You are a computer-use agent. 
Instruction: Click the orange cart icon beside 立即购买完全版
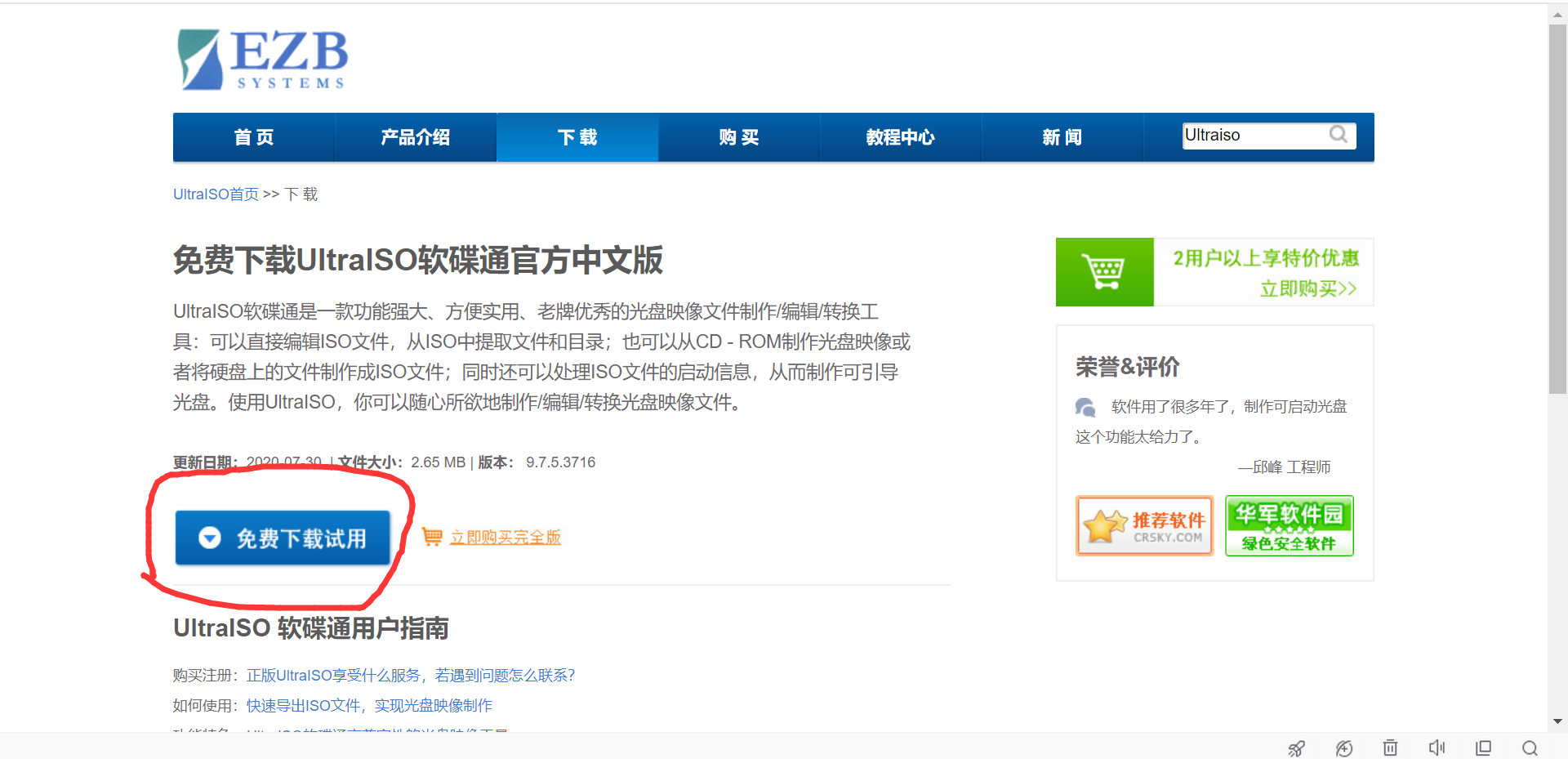tap(432, 537)
